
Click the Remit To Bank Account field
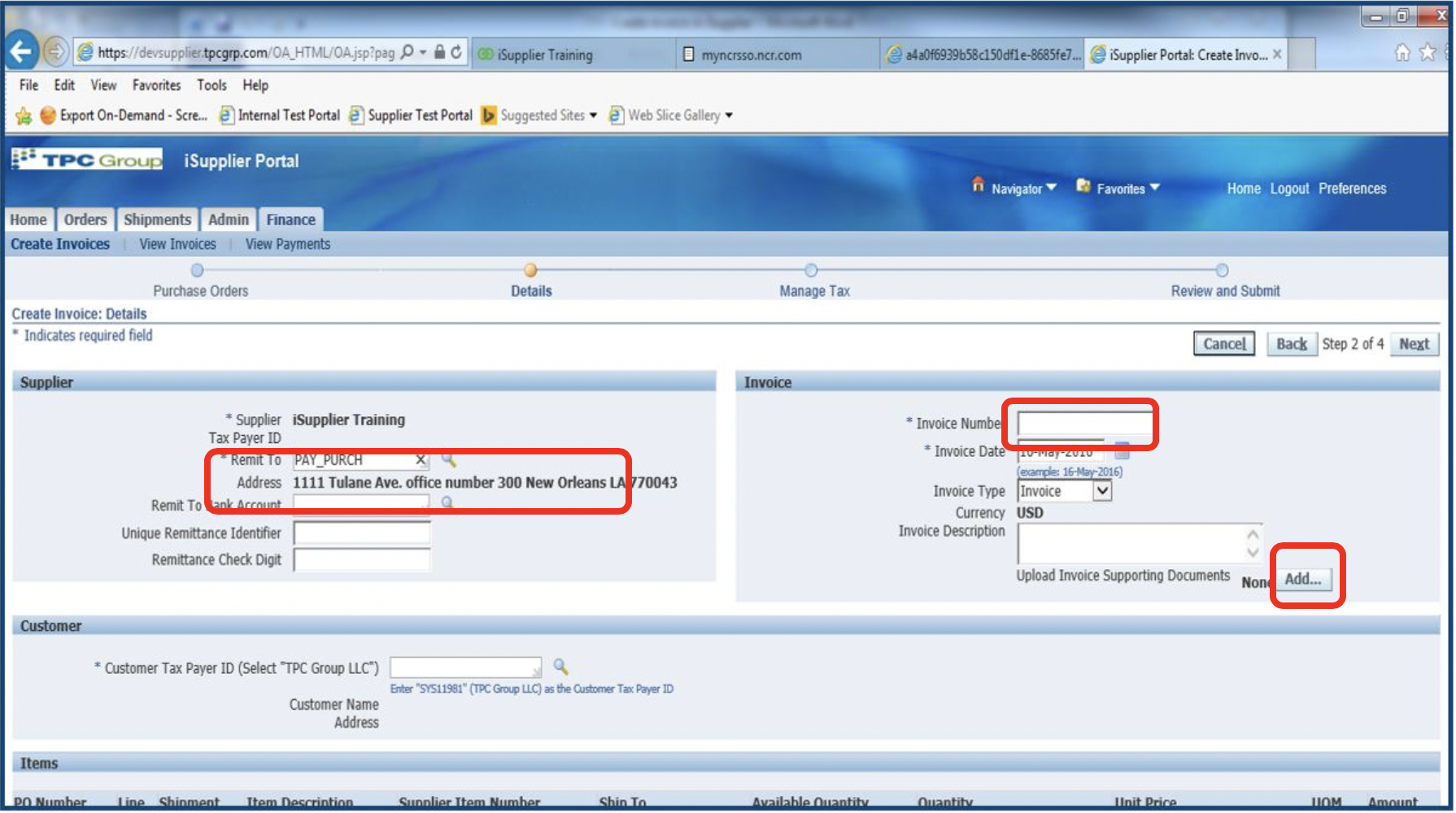[362, 504]
